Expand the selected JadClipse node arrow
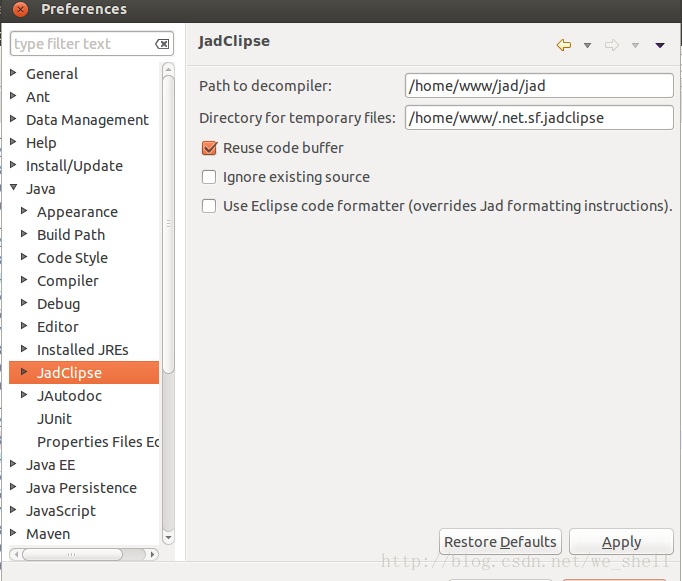Screen dimensions: 682x581 coord(24,372)
